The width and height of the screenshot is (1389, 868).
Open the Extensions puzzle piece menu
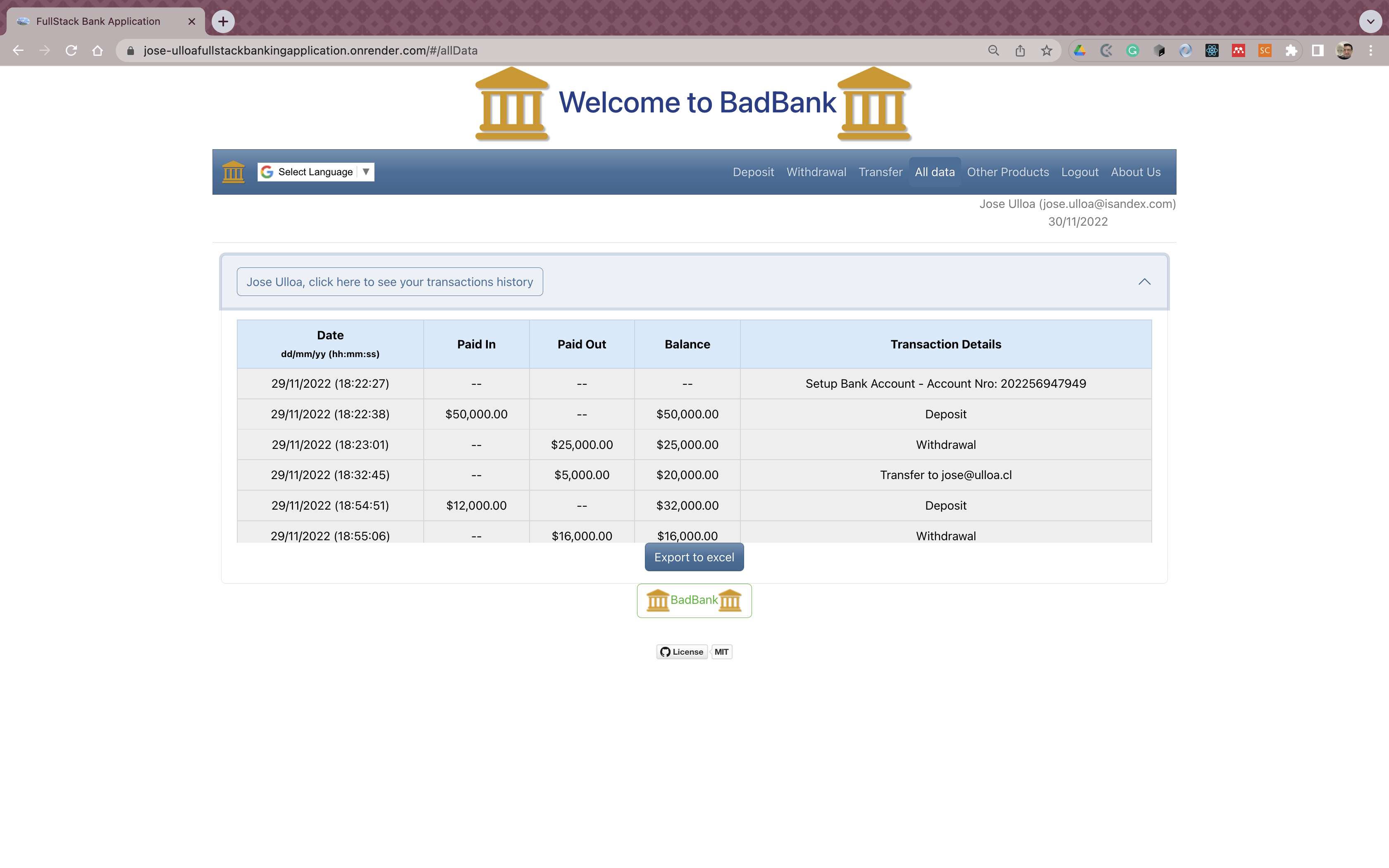1291,50
